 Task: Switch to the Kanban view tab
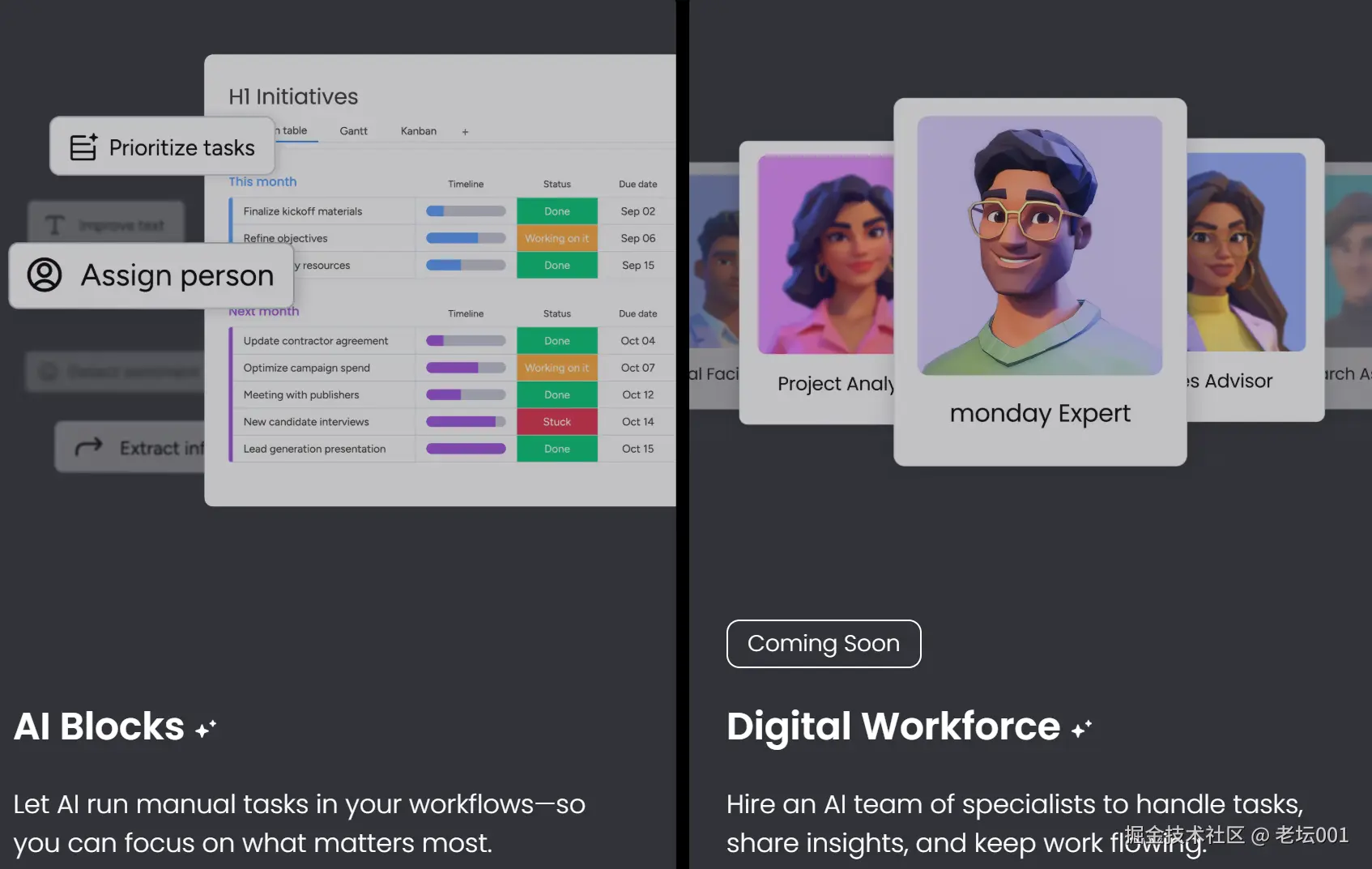(419, 131)
